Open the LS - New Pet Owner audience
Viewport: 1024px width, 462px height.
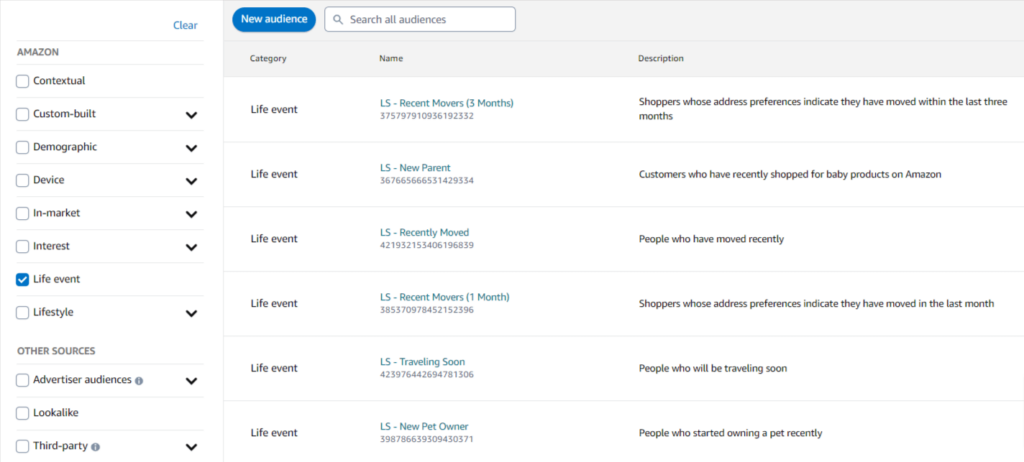pos(424,427)
